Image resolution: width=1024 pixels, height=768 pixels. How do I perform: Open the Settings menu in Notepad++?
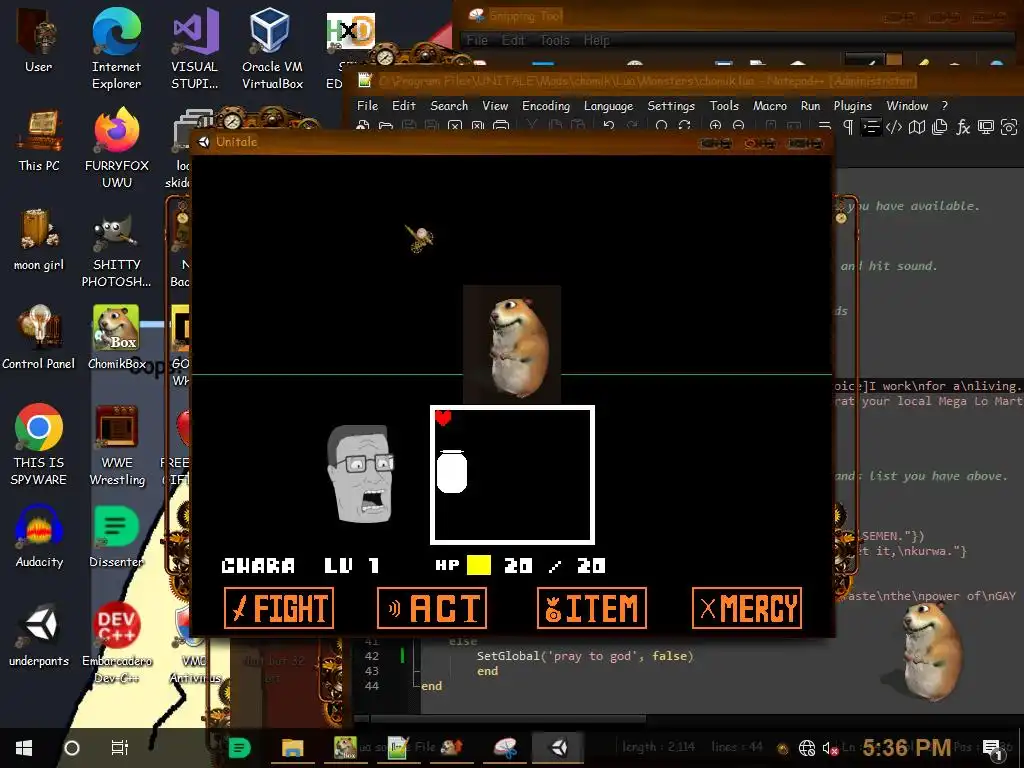671,105
